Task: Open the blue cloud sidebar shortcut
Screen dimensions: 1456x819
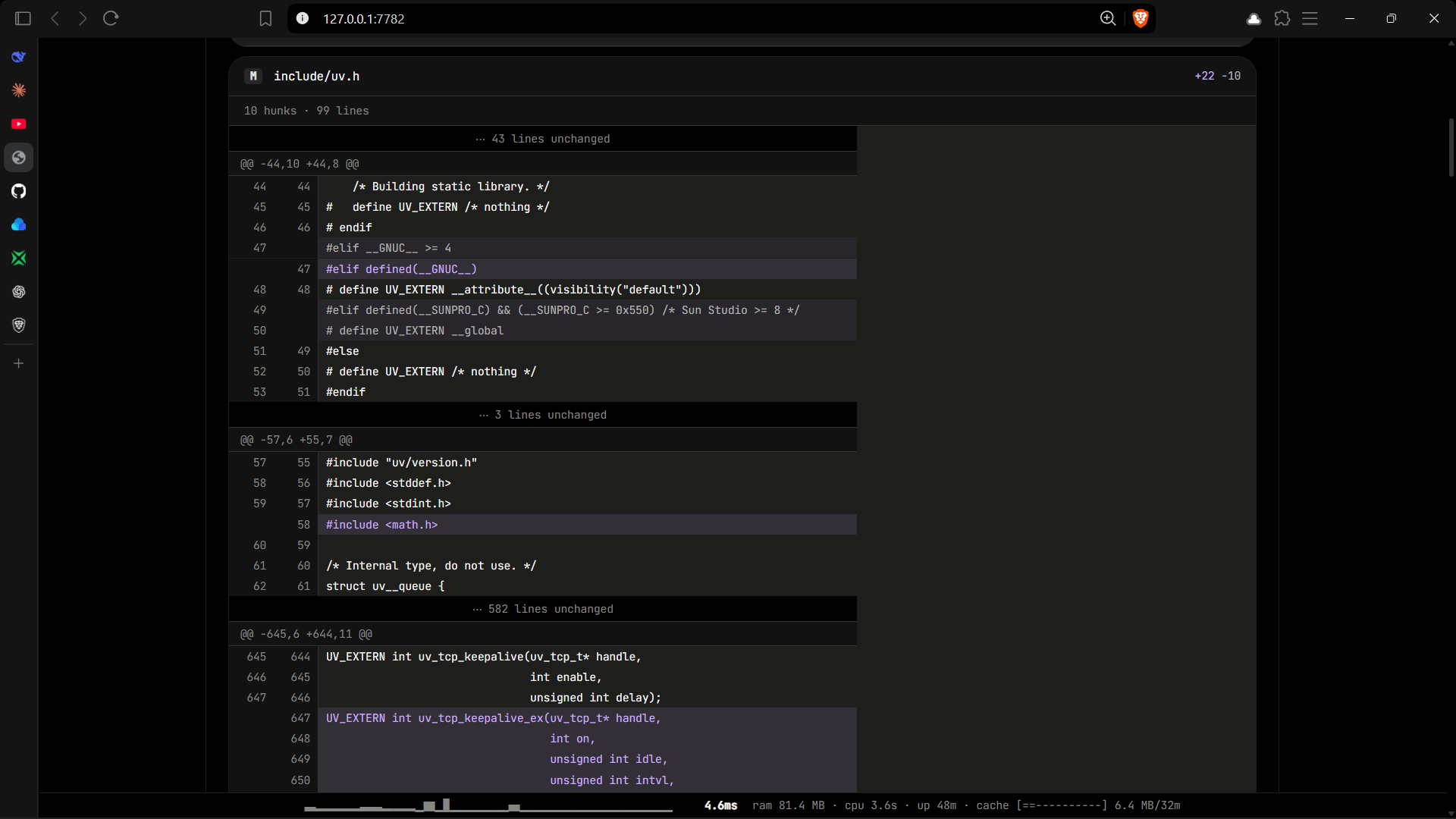Action: 19,224
